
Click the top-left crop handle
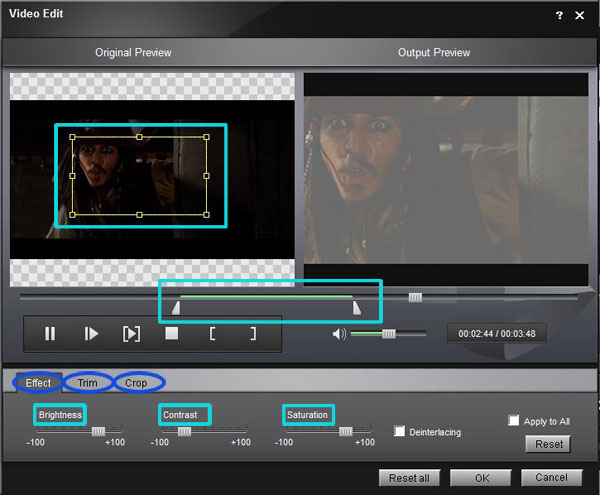coord(72,137)
